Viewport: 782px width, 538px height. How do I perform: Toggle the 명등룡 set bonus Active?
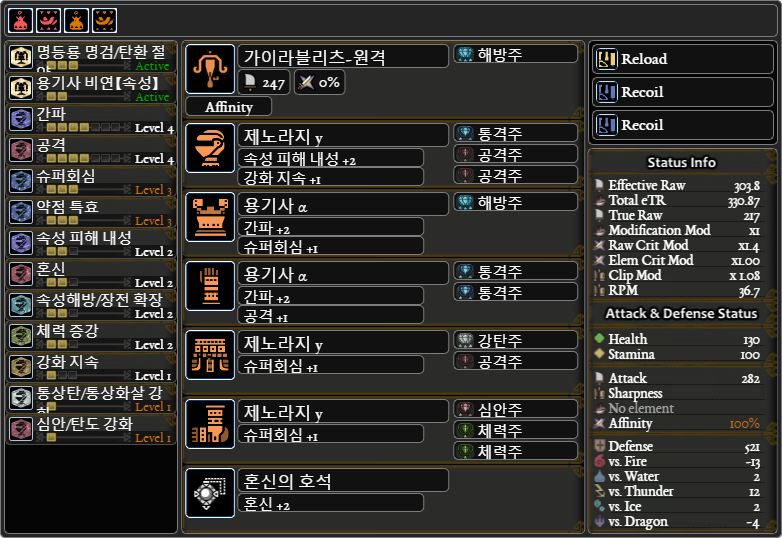click(152, 66)
